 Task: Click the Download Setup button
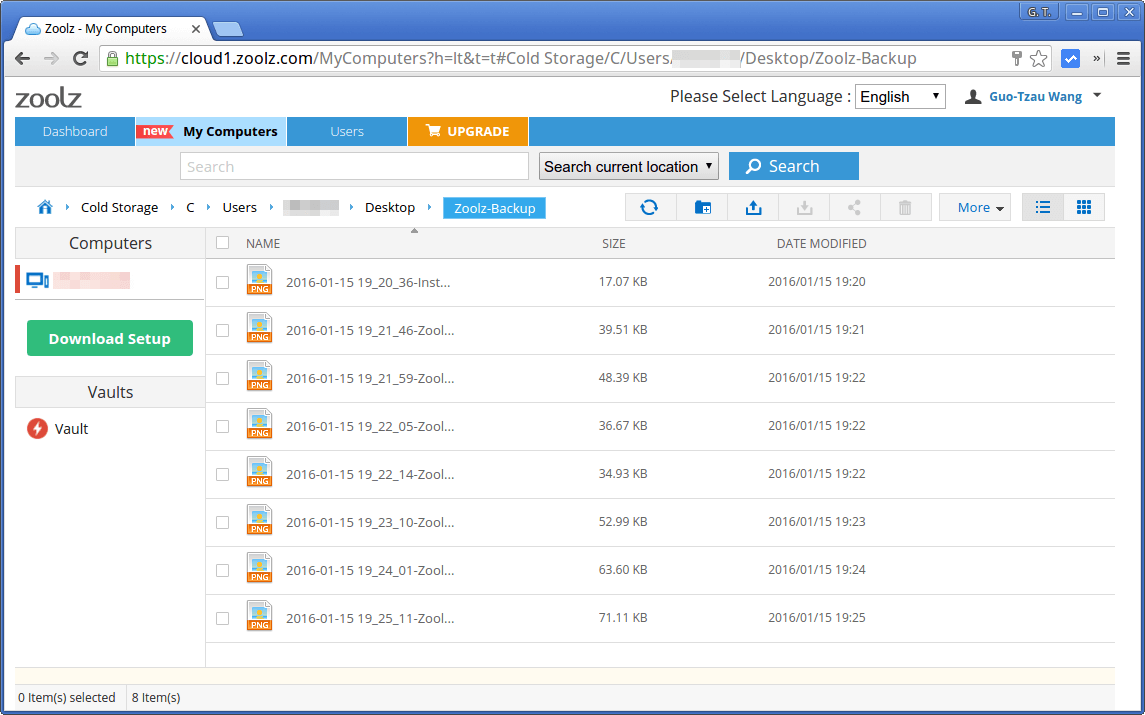[x=110, y=338]
